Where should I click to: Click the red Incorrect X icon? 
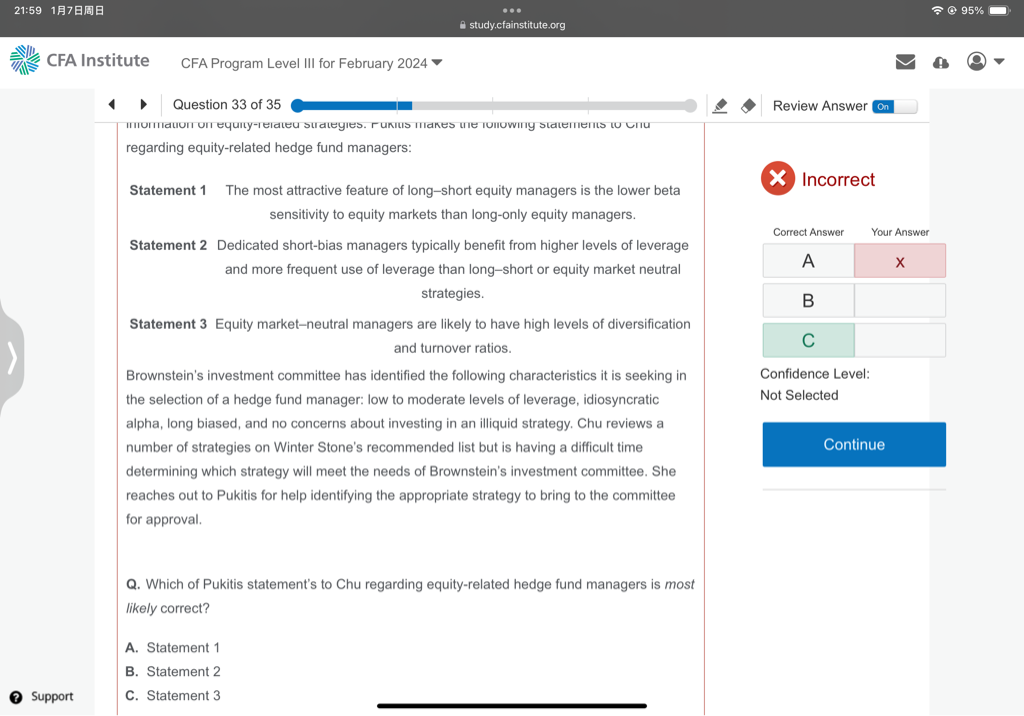point(777,178)
